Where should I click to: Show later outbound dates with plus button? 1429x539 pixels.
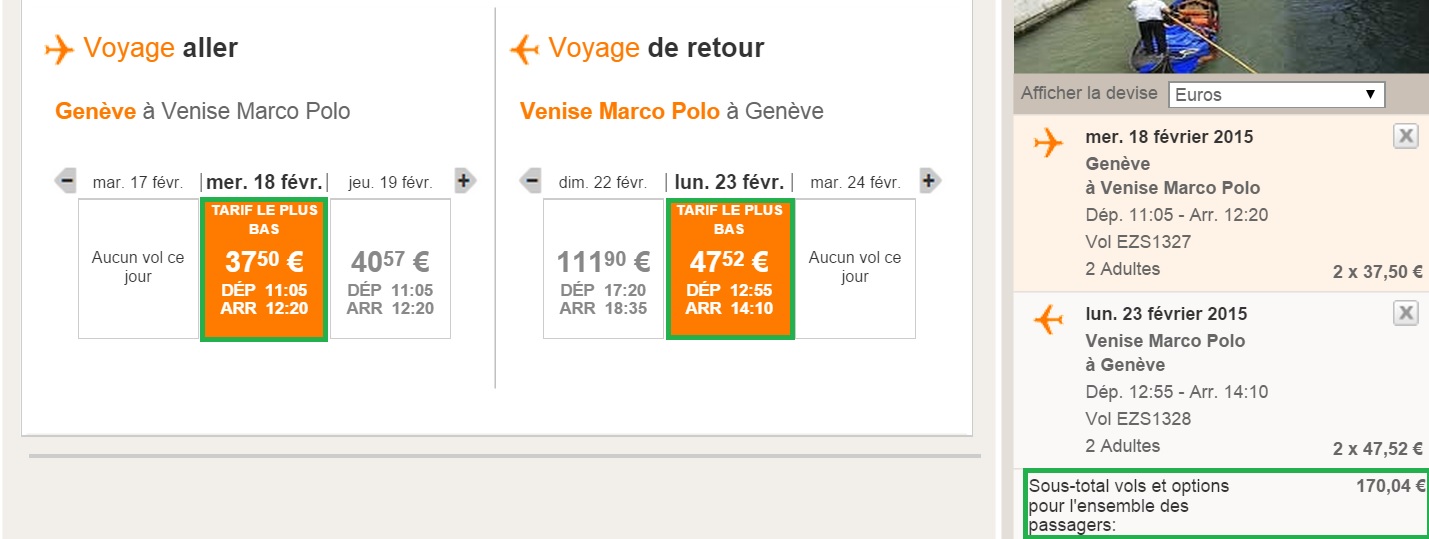[464, 181]
